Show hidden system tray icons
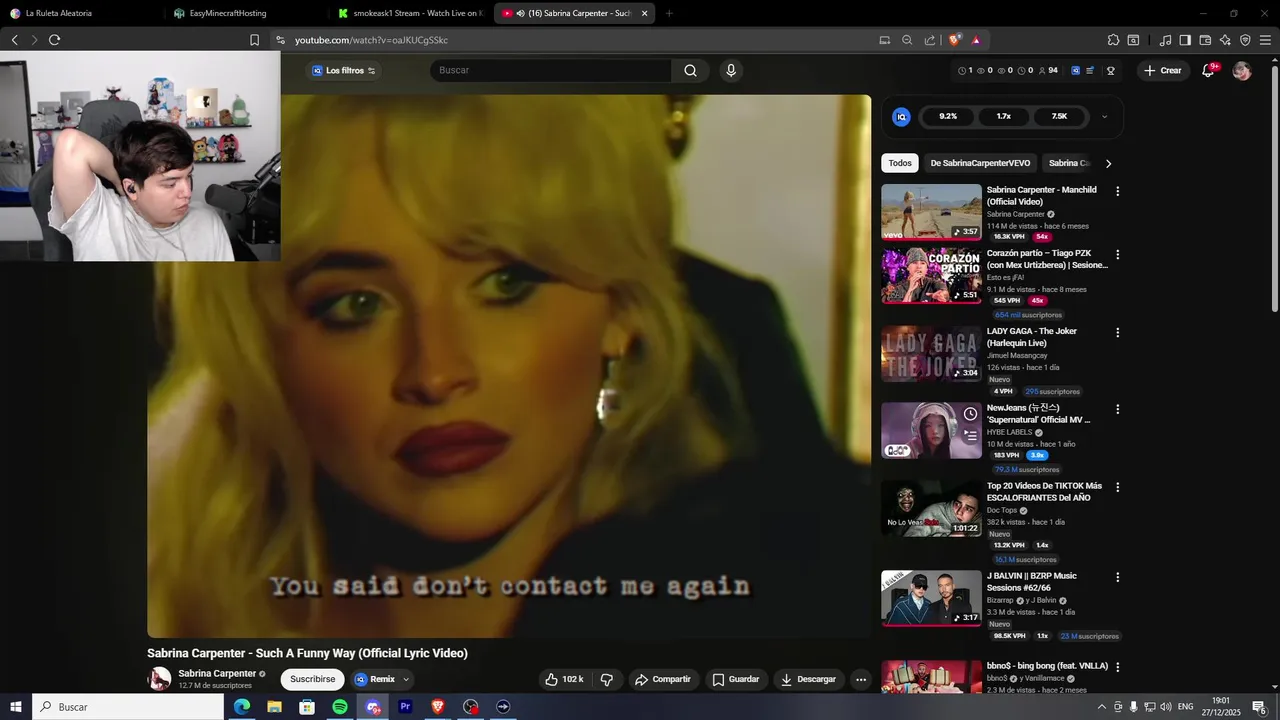This screenshot has height=720, width=1280. coord(1101,707)
